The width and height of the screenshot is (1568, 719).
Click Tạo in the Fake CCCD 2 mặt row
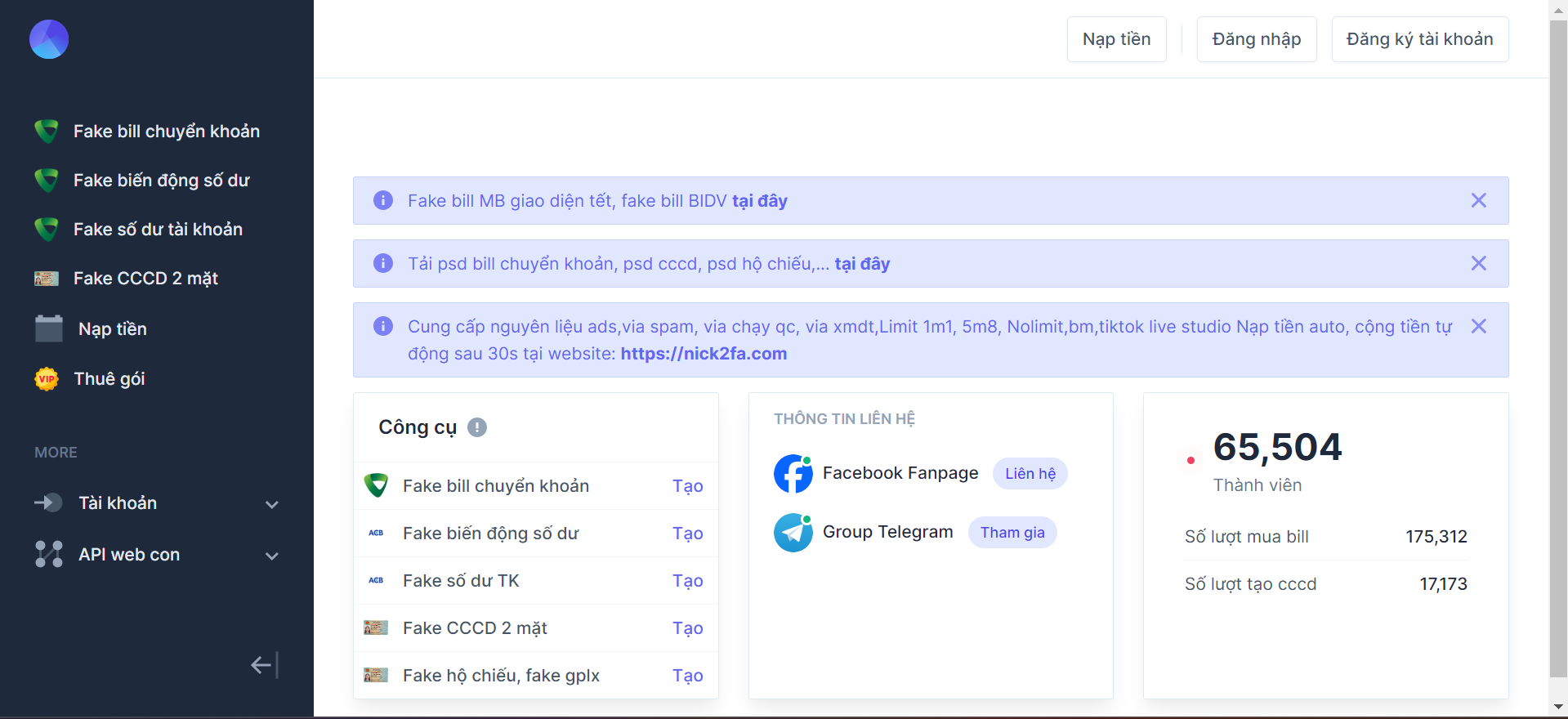688,628
